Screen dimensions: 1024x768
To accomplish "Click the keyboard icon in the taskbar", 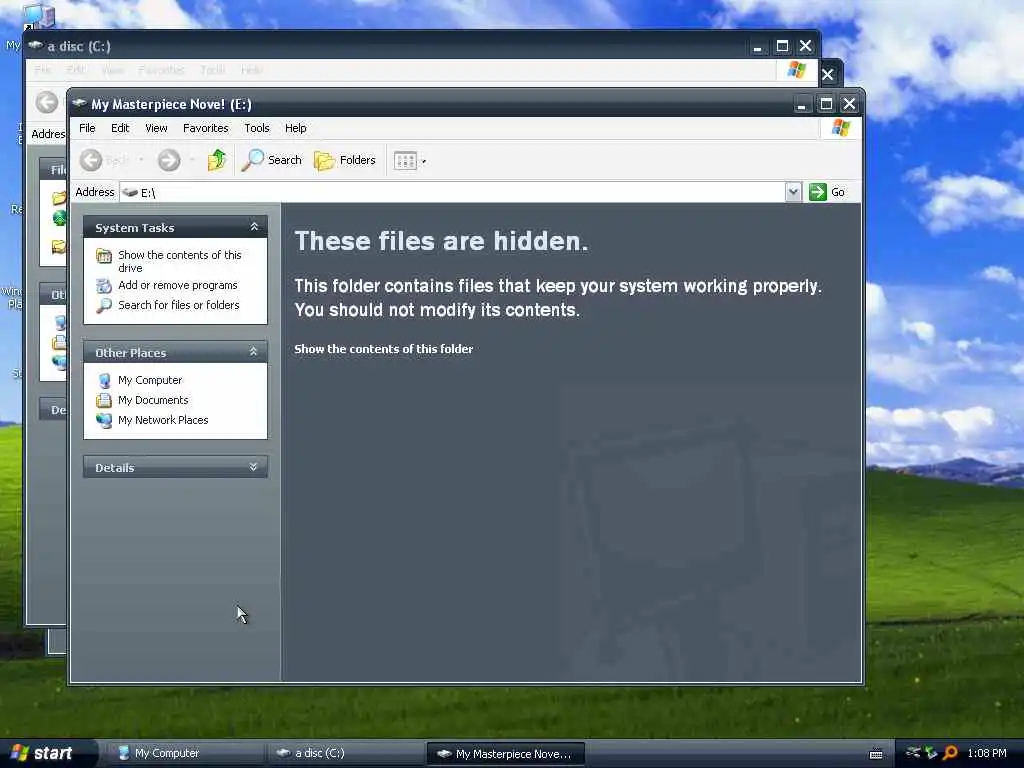I will tap(876, 754).
